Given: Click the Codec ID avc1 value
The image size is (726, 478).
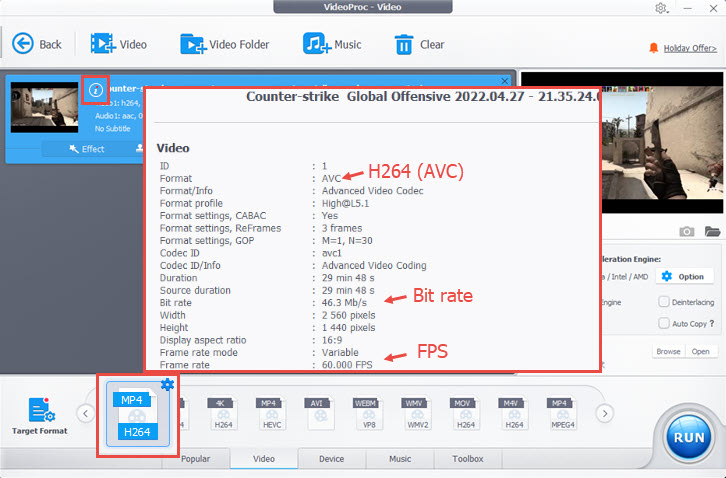Looking at the screenshot, I should 332,253.
